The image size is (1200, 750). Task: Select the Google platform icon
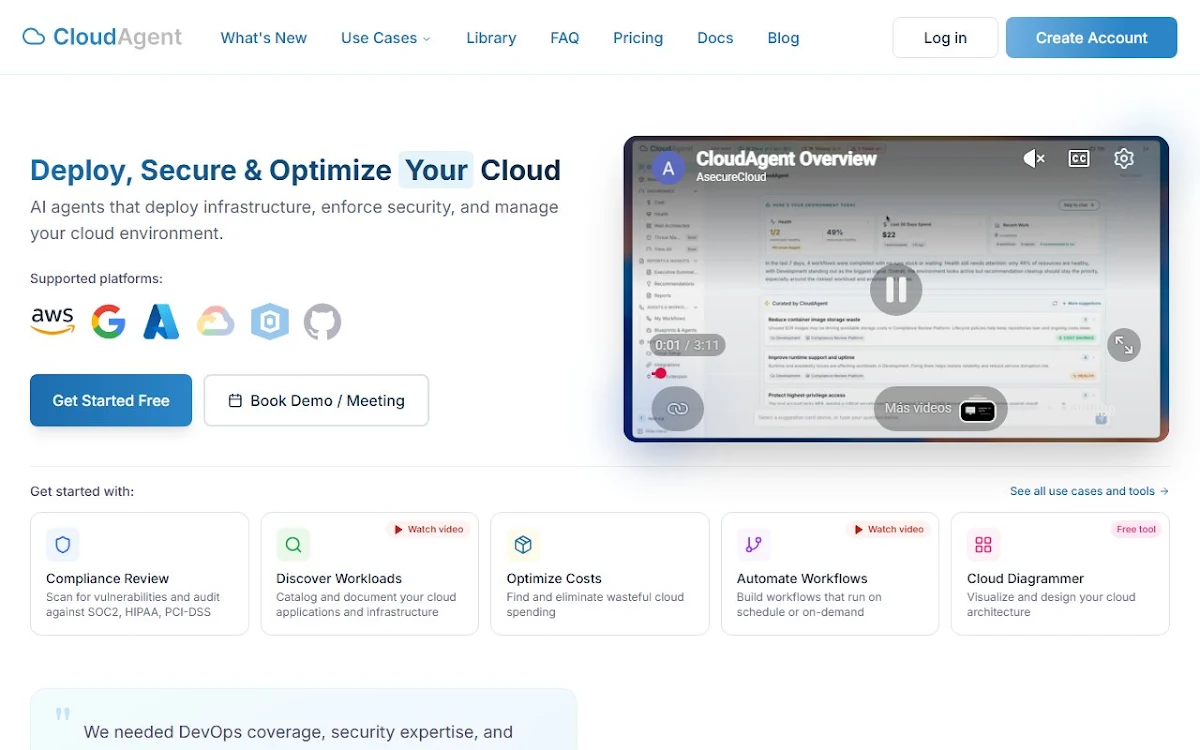click(108, 322)
